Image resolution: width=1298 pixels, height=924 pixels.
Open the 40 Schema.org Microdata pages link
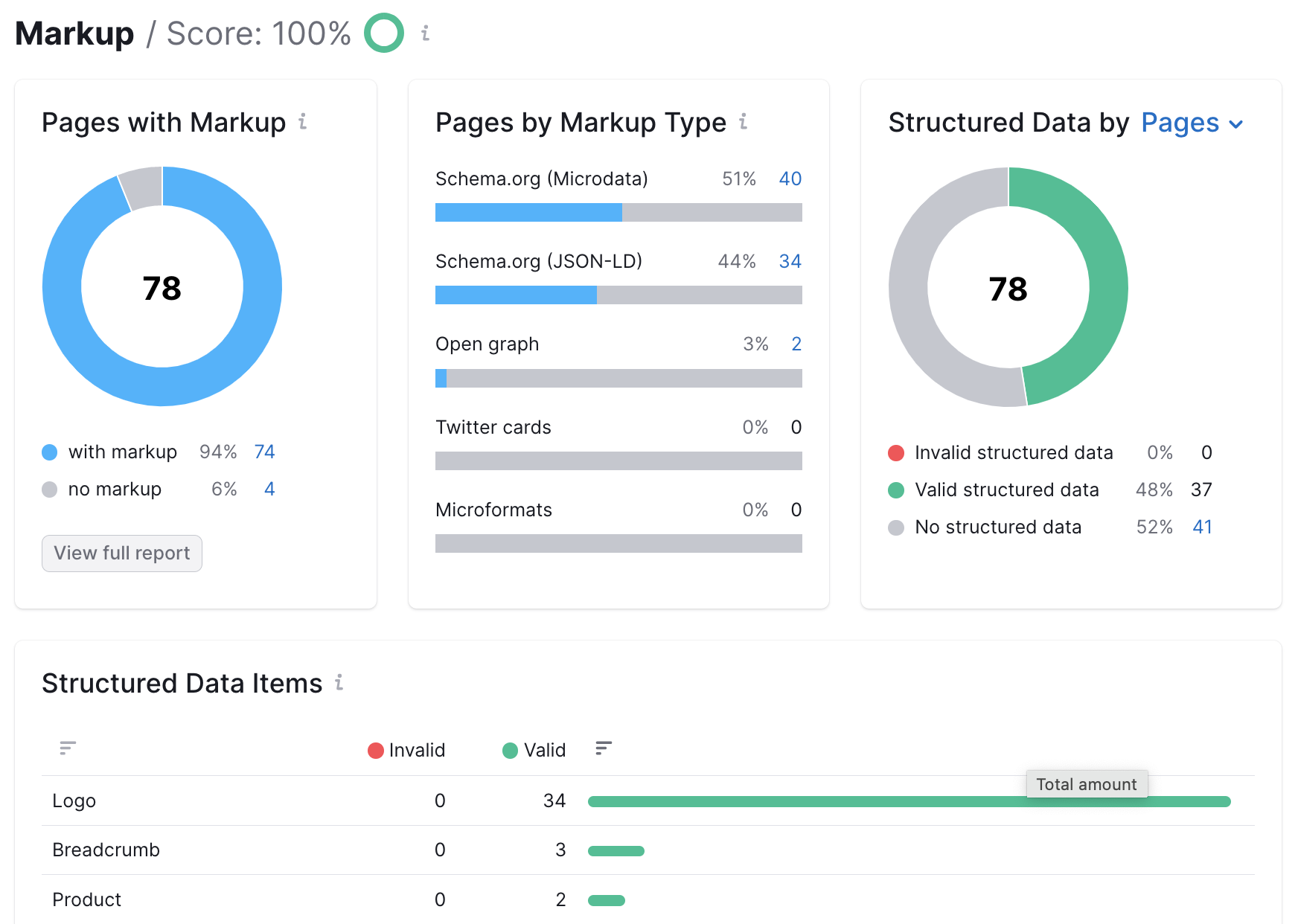click(x=790, y=179)
